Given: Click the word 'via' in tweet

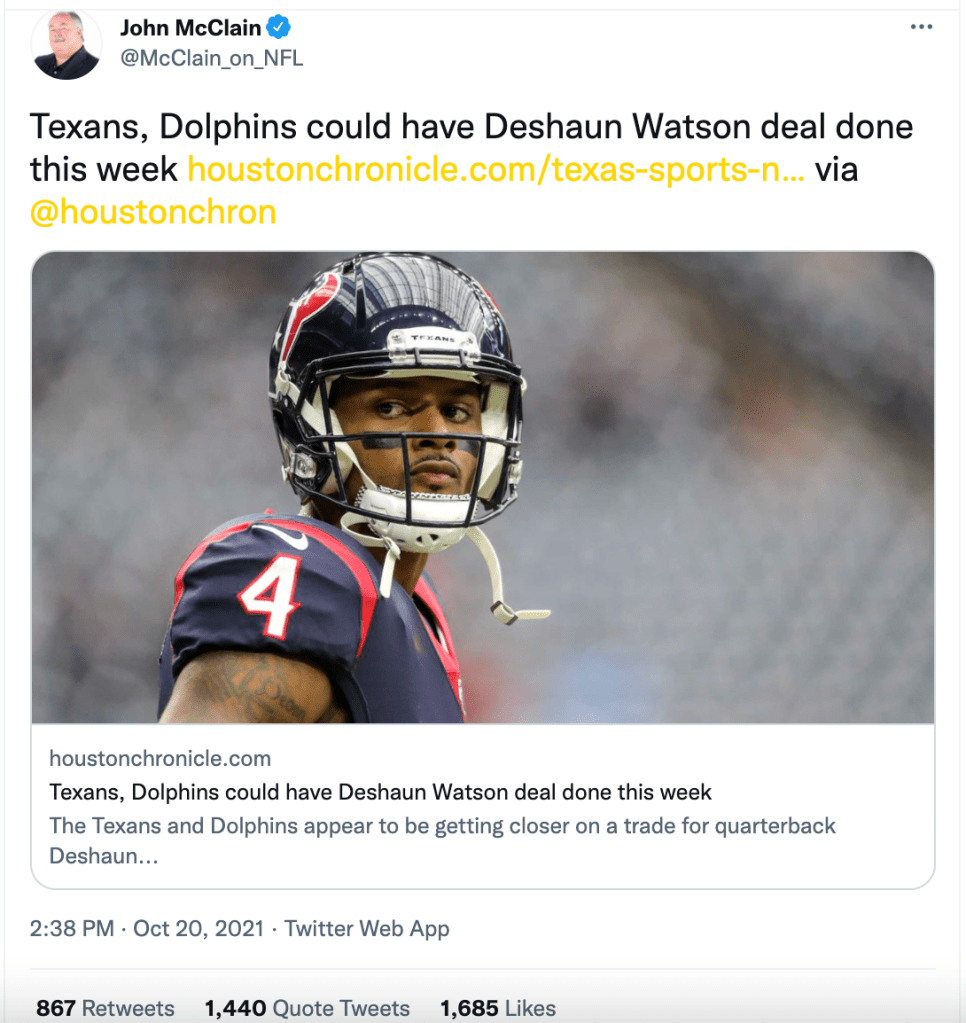Looking at the screenshot, I should tap(836, 170).
